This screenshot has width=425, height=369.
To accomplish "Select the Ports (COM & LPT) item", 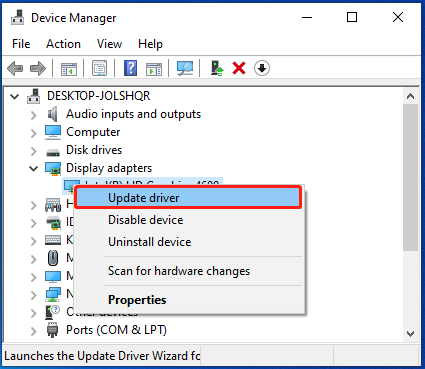I will click(116, 330).
